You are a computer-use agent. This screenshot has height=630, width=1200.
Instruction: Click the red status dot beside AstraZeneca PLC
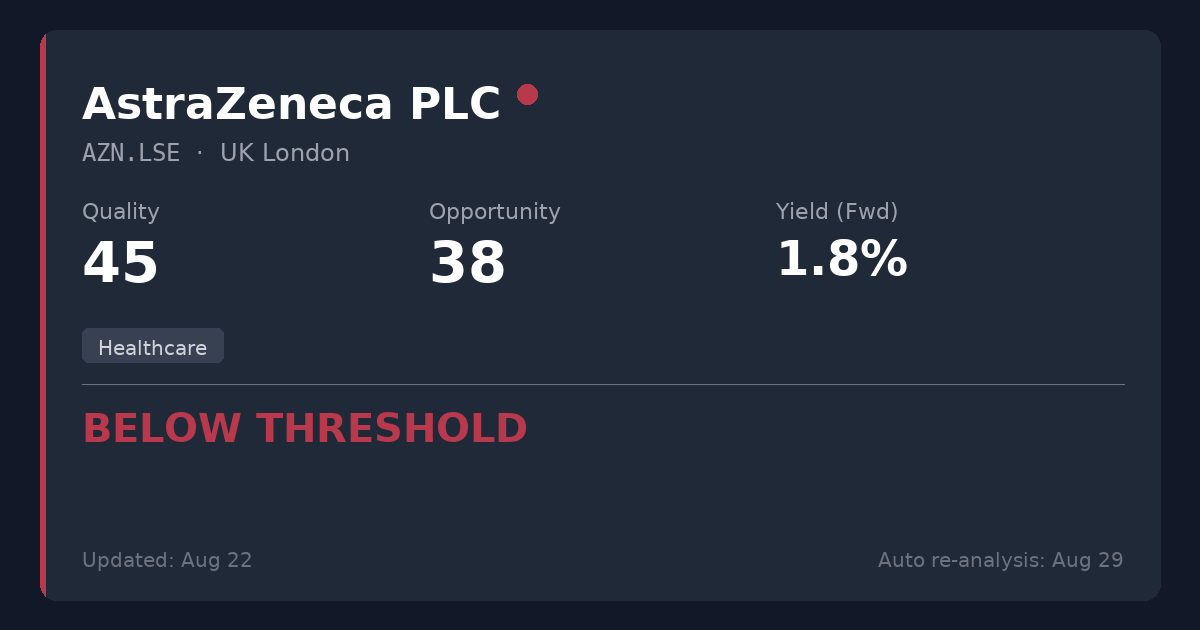pyautogui.click(x=527, y=94)
